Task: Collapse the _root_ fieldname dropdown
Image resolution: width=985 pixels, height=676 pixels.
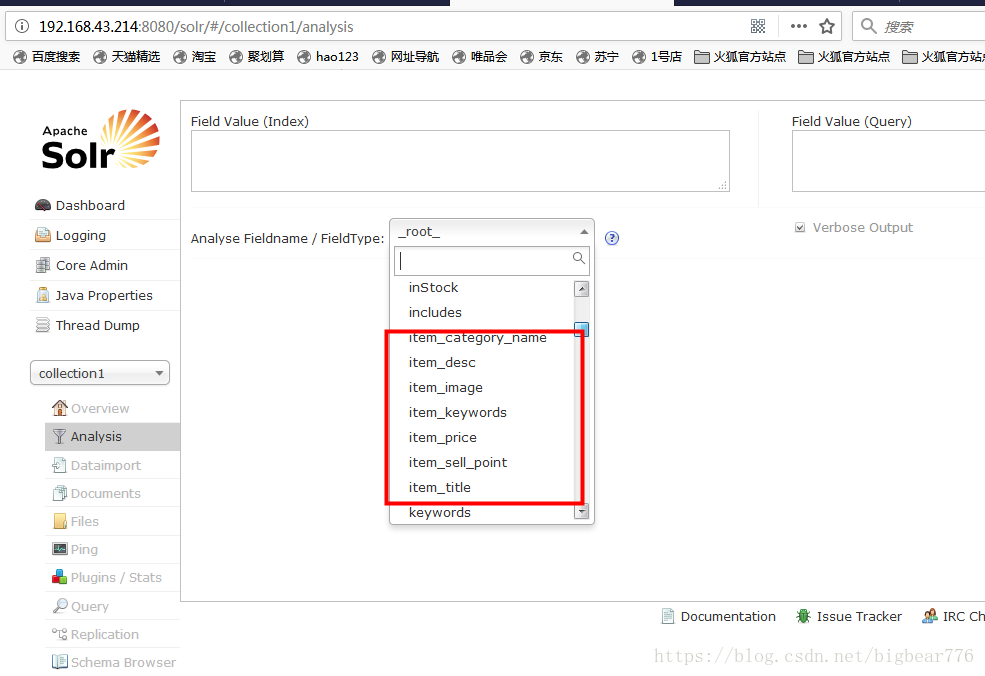Action: [492, 232]
